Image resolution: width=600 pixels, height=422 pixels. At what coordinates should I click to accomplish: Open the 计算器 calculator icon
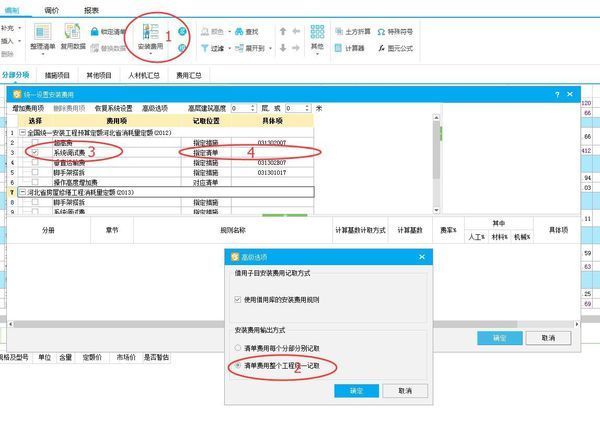pos(338,48)
